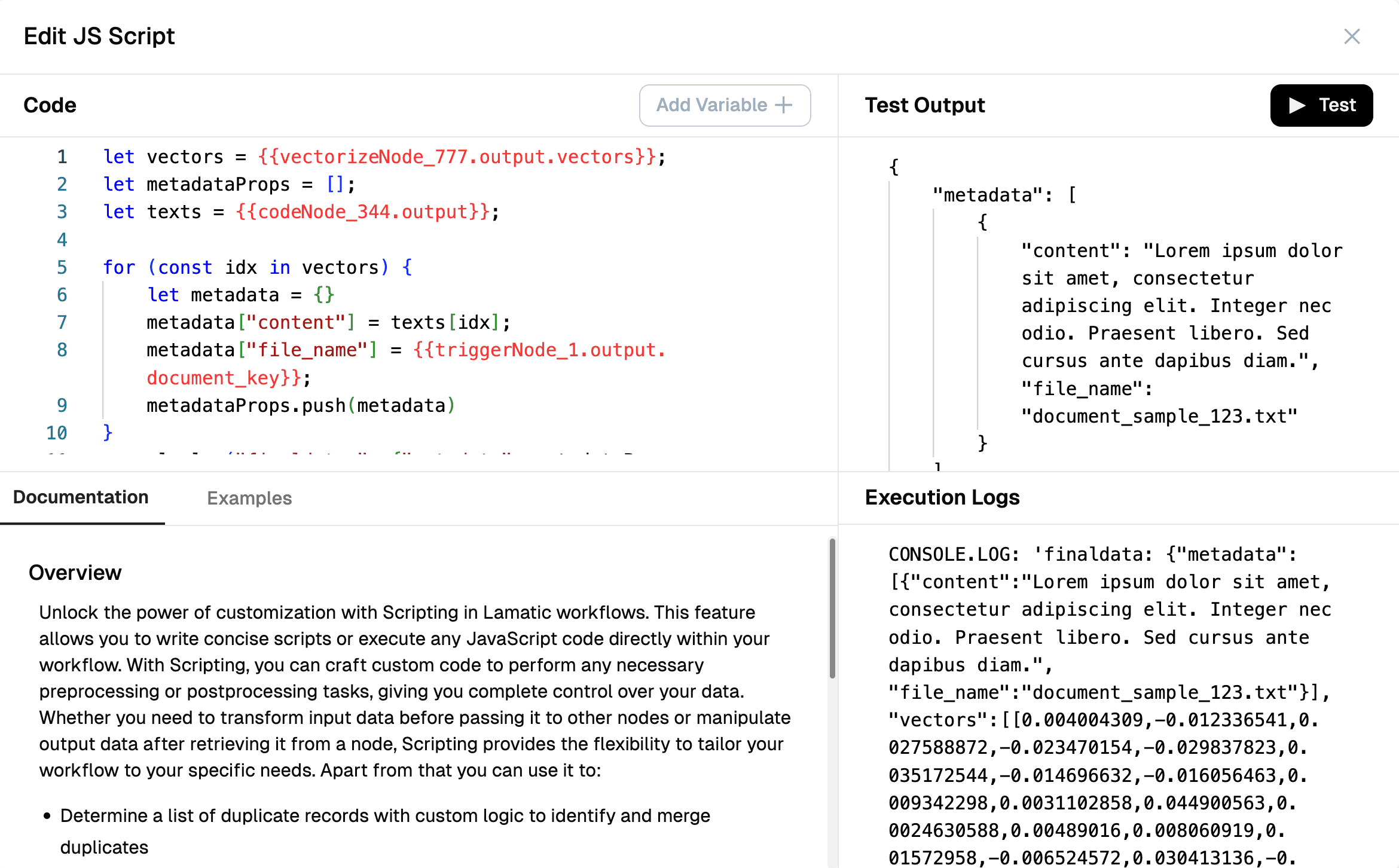Viewport: 1399px width, 868px height.
Task: Click the Test Output heading
Action: pyautogui.click(x=925, y=105)
